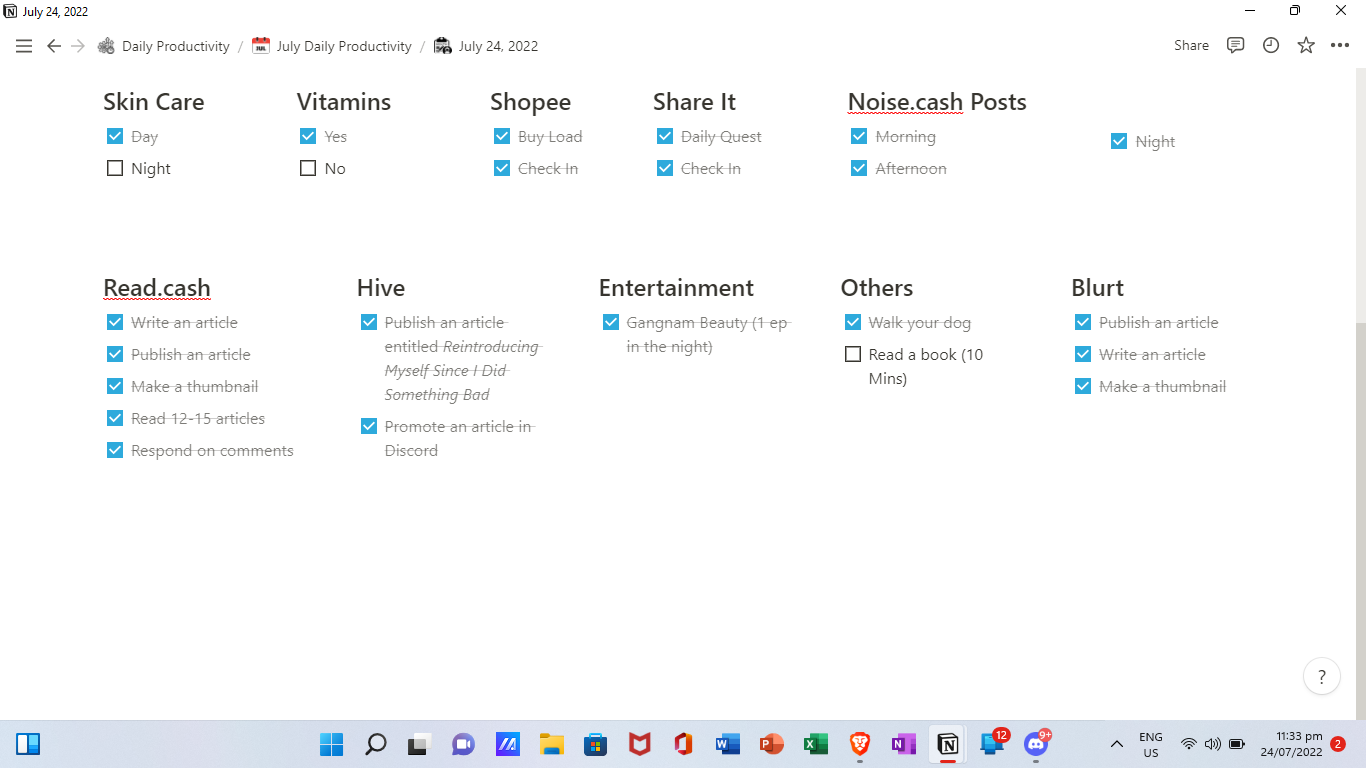Open McAfee from the taskbar
The width and height of the screenshot is (1366, 768).
[x=639, y=744]
